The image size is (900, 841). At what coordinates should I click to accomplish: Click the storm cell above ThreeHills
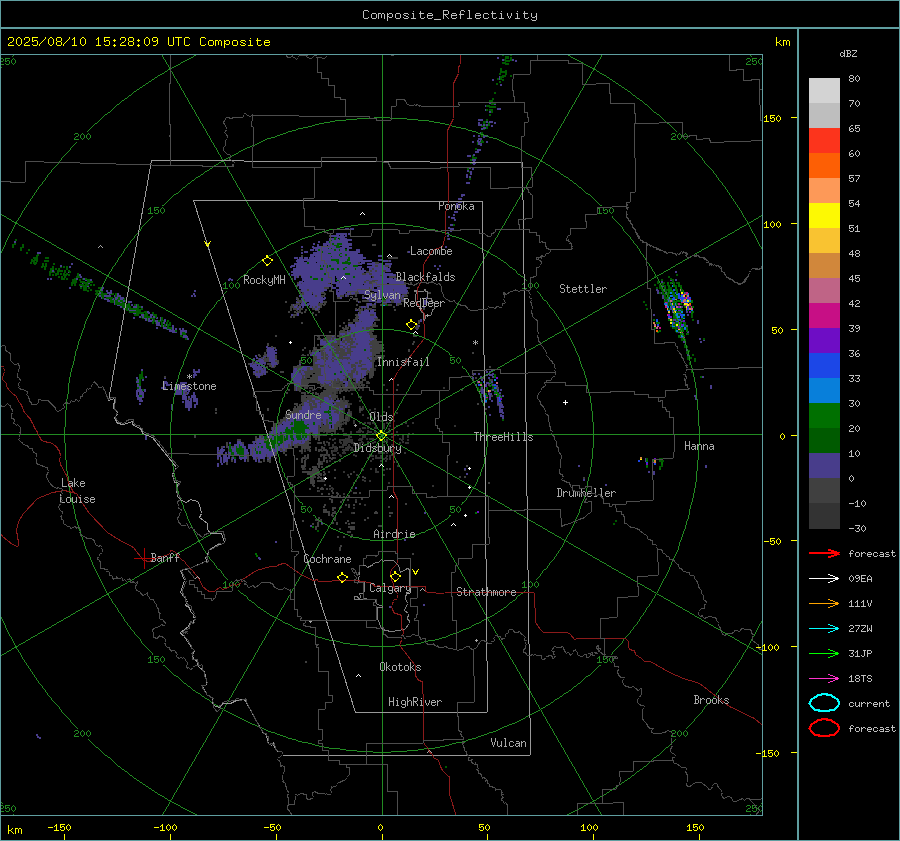coord(489,390)
